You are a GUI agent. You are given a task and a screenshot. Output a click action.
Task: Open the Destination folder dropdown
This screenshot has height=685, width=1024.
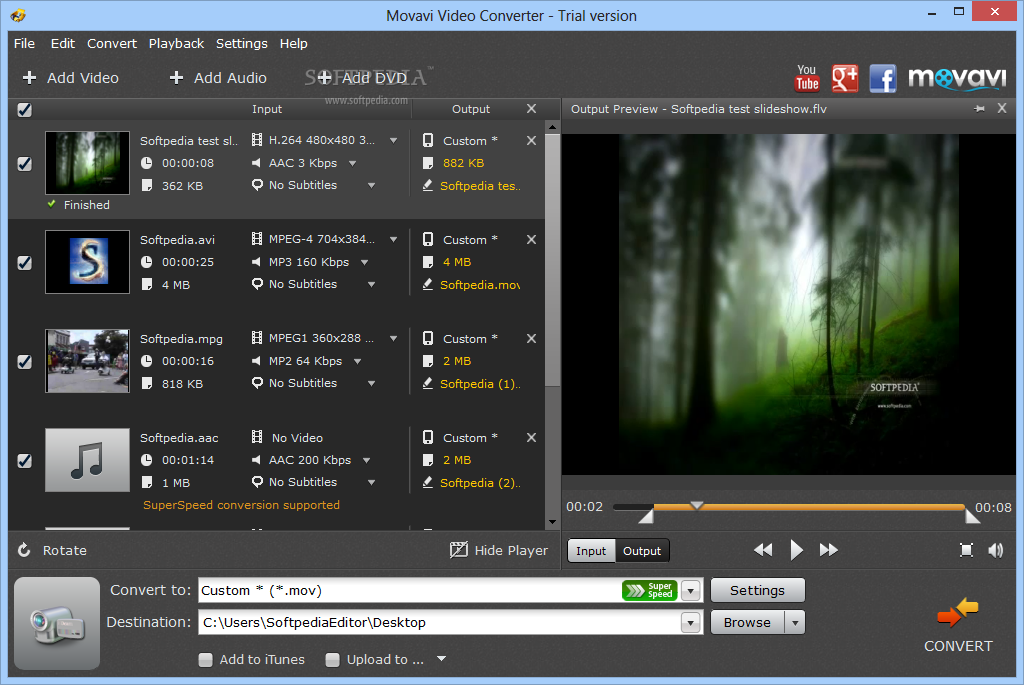pos(690,622)
